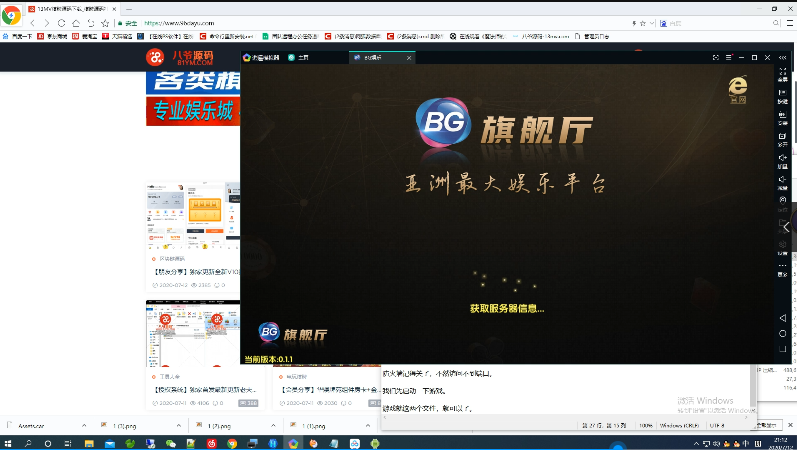
Task: Close the browser downloads bar
Action: click(x=790, y=425)
